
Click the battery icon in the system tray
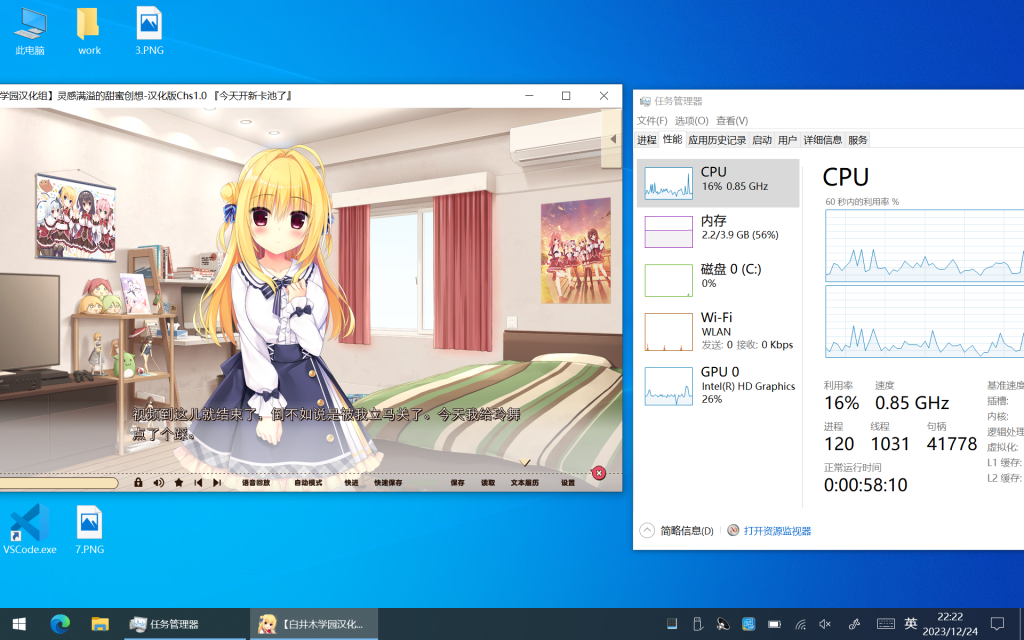coord(775,624)
